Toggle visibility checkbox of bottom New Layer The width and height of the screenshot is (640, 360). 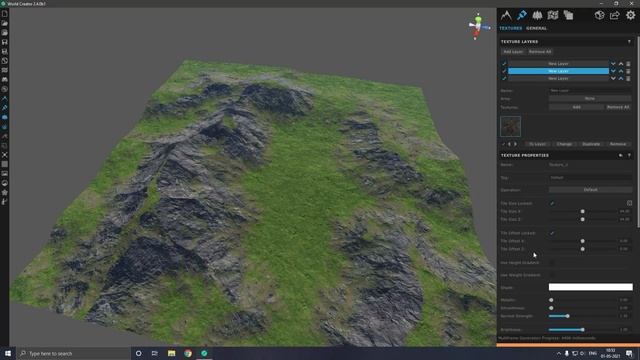(x=504, y=78)
